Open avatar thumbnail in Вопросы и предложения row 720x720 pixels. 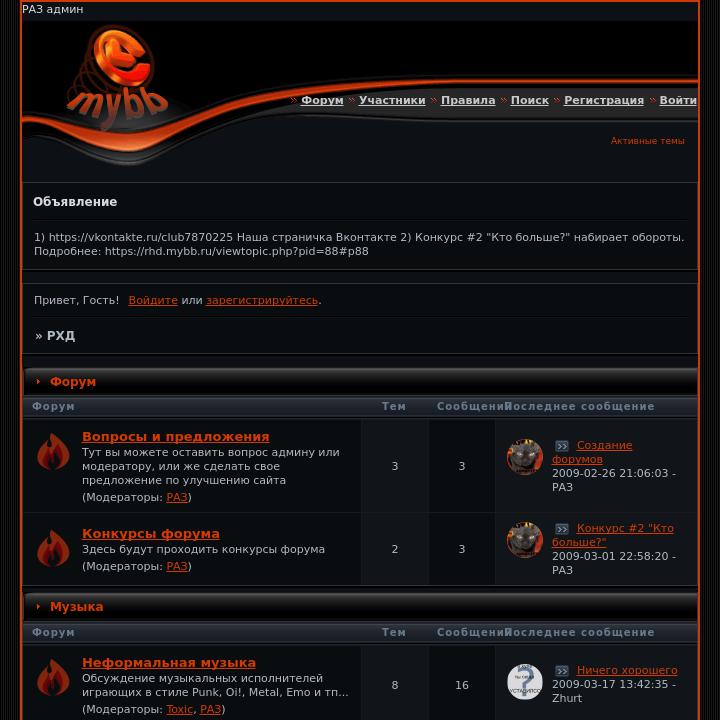[x=525, y=456]
